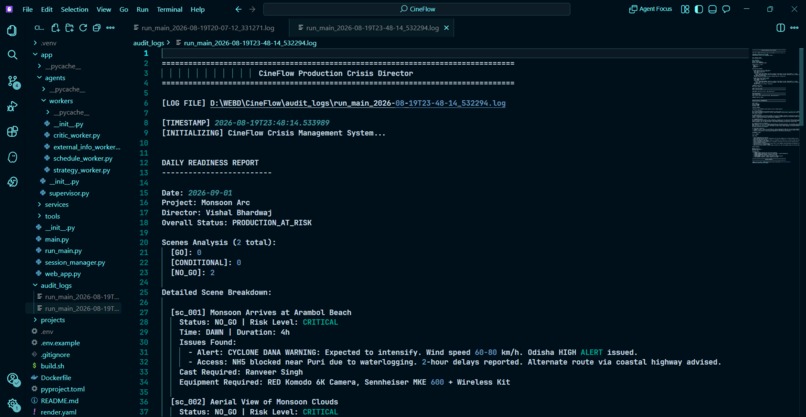Open the Accounts icon in activity bar

tap(12, 379)
